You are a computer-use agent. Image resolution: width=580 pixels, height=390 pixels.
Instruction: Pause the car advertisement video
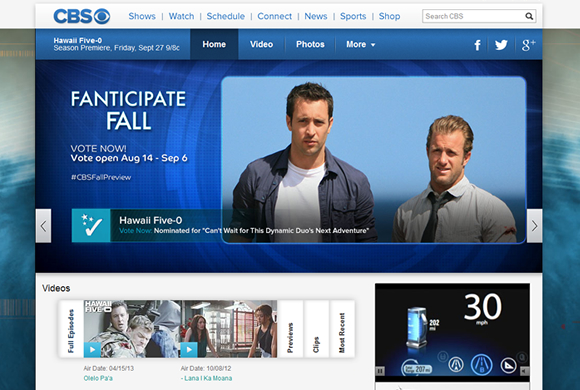pos(380,371)
